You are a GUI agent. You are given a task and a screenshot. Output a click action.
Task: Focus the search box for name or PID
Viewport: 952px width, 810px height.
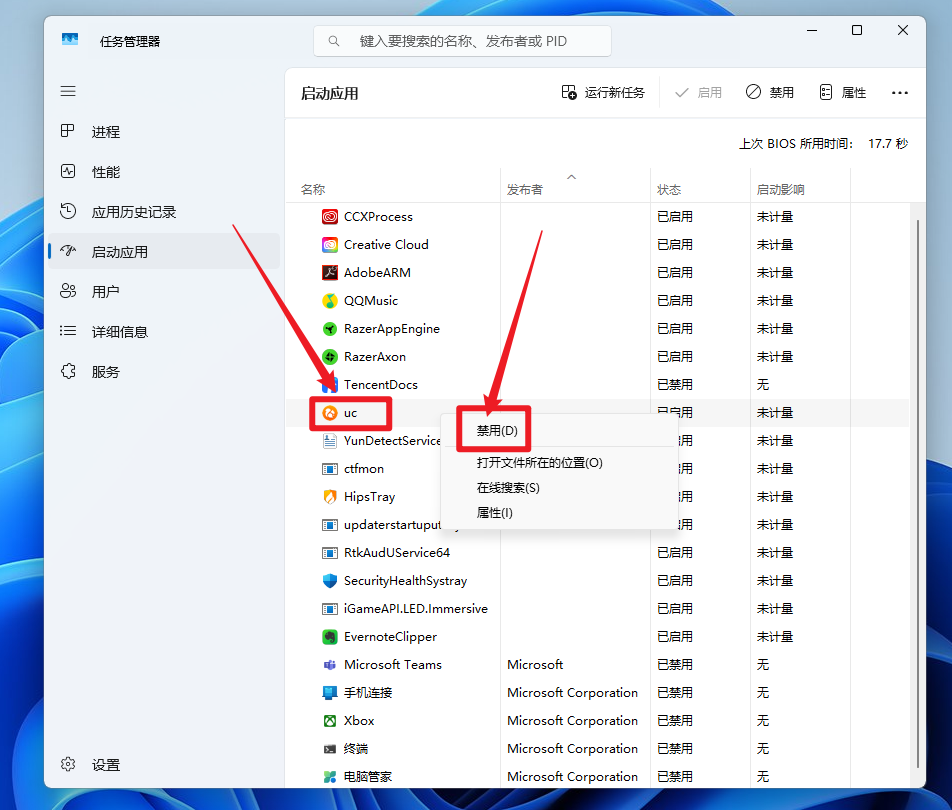[x=462, y=41]
